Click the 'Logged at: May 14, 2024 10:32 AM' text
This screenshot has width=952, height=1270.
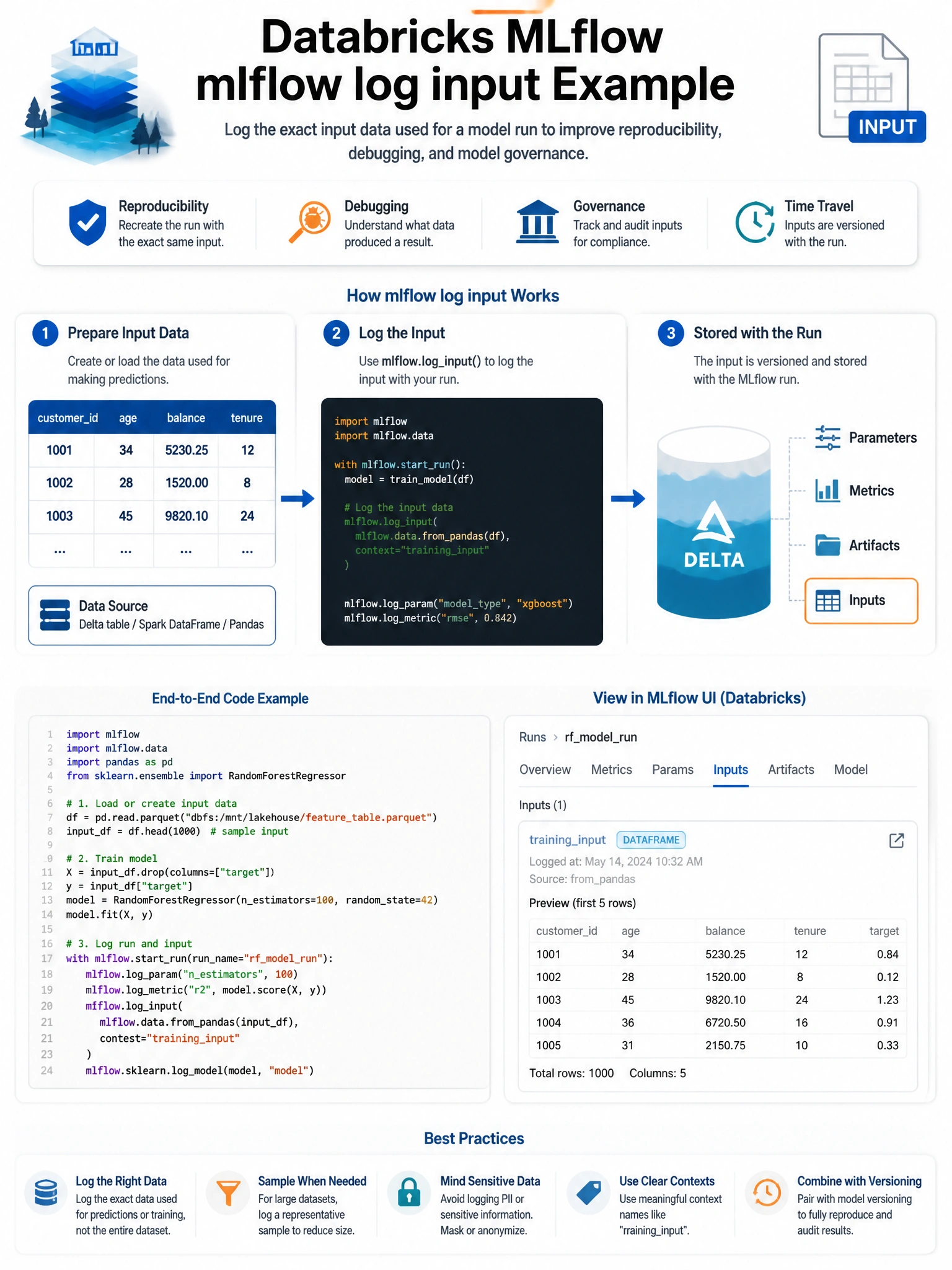pyautogui.click(x=615, y=861)
